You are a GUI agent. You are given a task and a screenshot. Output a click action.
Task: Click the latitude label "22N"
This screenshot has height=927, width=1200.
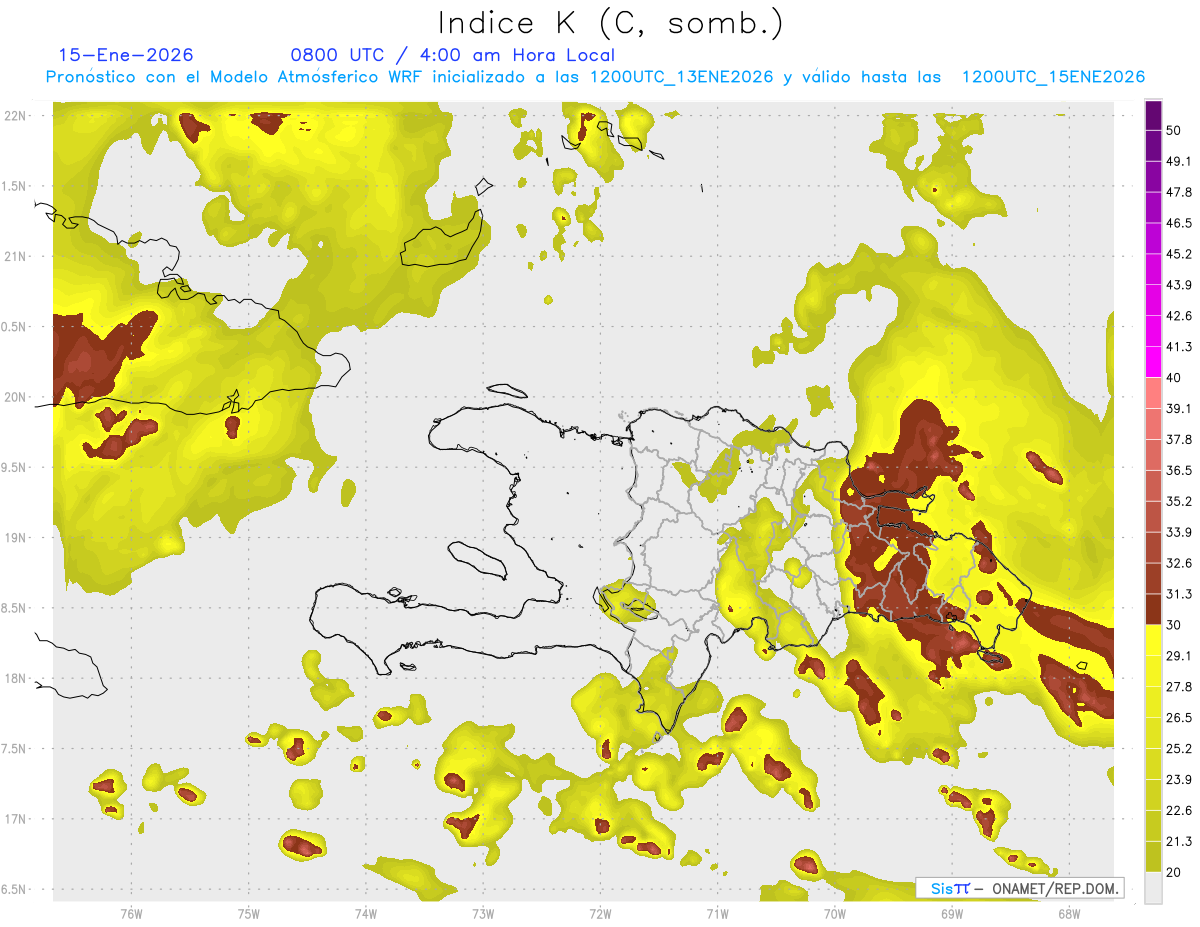coord(15,116)
